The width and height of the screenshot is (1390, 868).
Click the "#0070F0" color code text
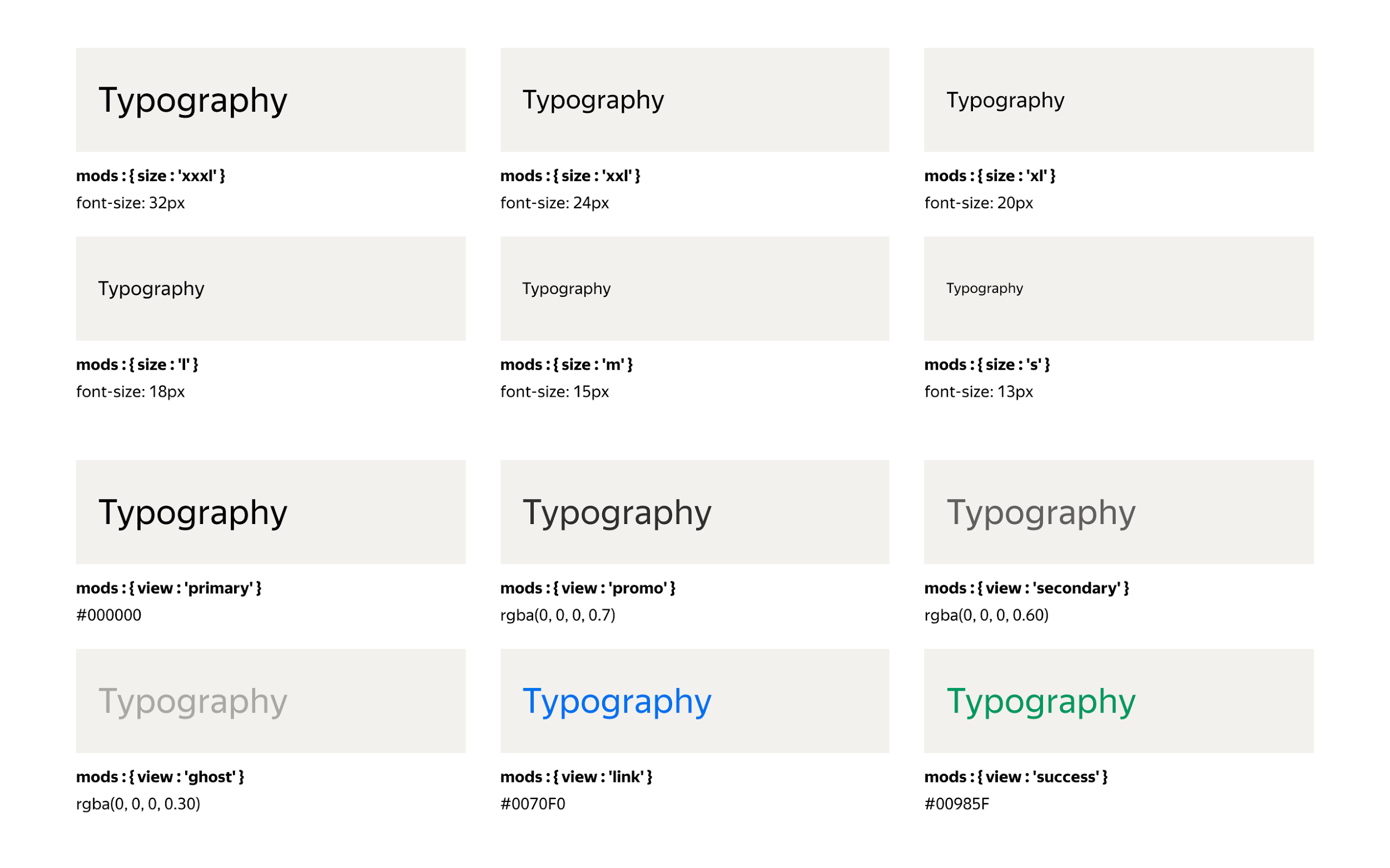533,804
